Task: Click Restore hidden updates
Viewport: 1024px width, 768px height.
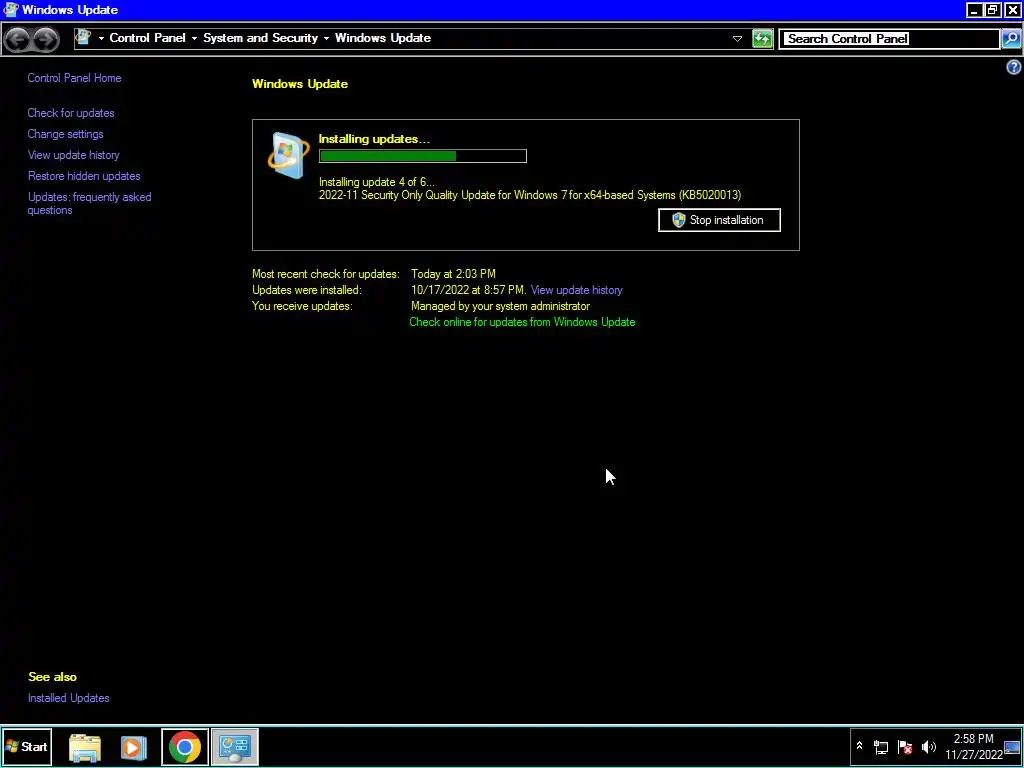Action: [84, 176]
